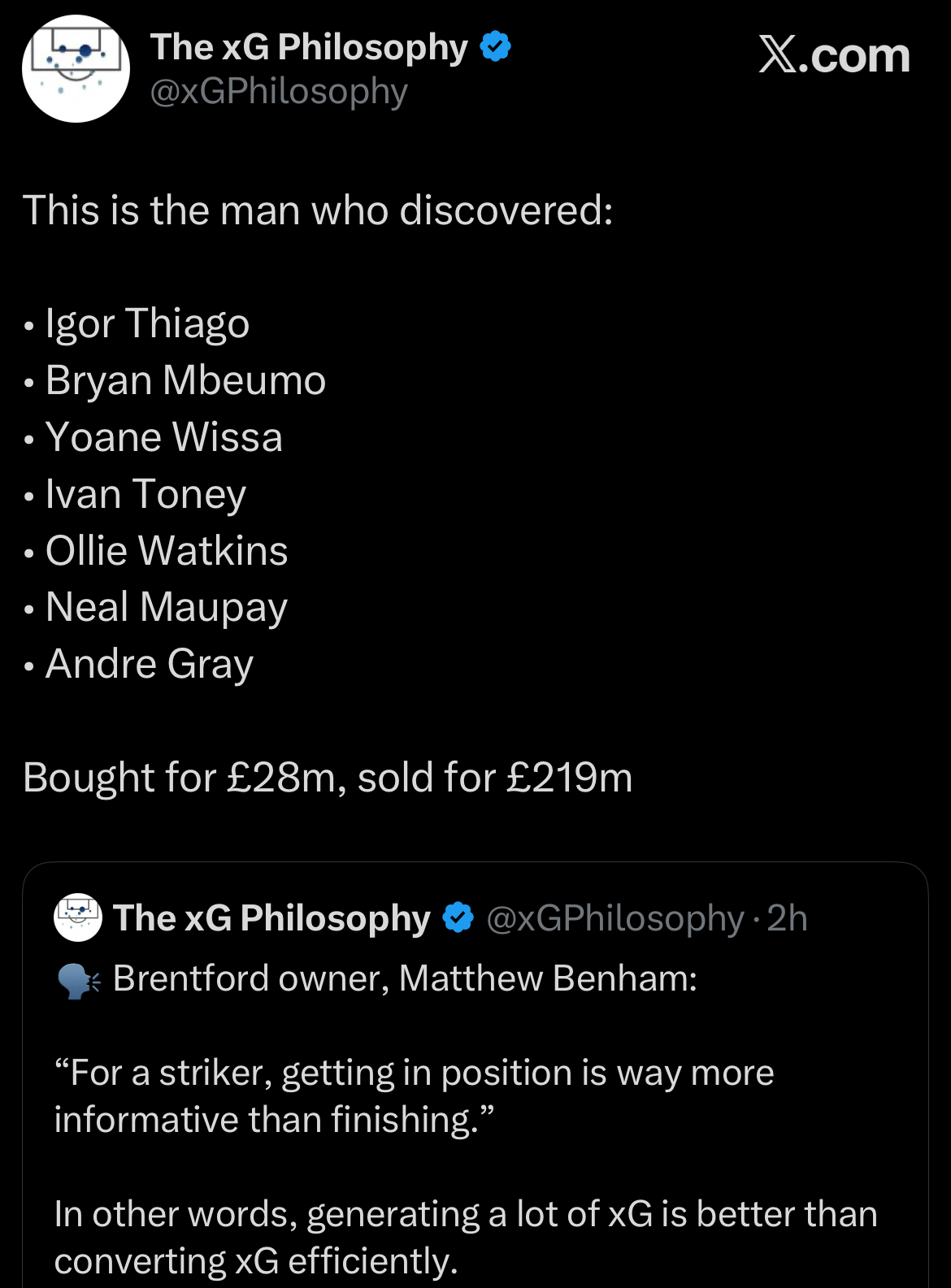Click the @xGPhilosophy handle in the quoted post
Image resolution: width=951 pixels, height=1288 pixels.
pos(614,918)
